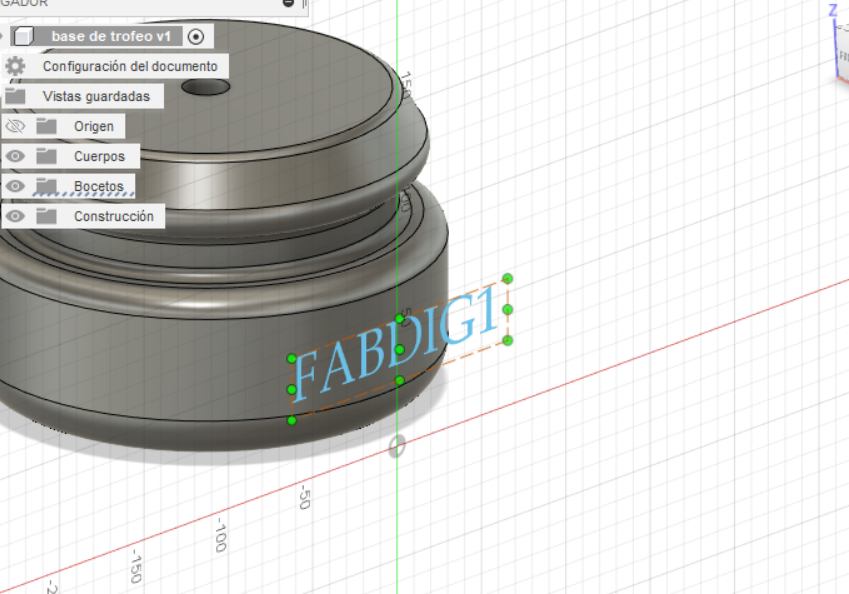Click the top-left corner handle of the FABDIG1 text box
Image resolution: width=849 pixels, height=594 pixels.
291,358
